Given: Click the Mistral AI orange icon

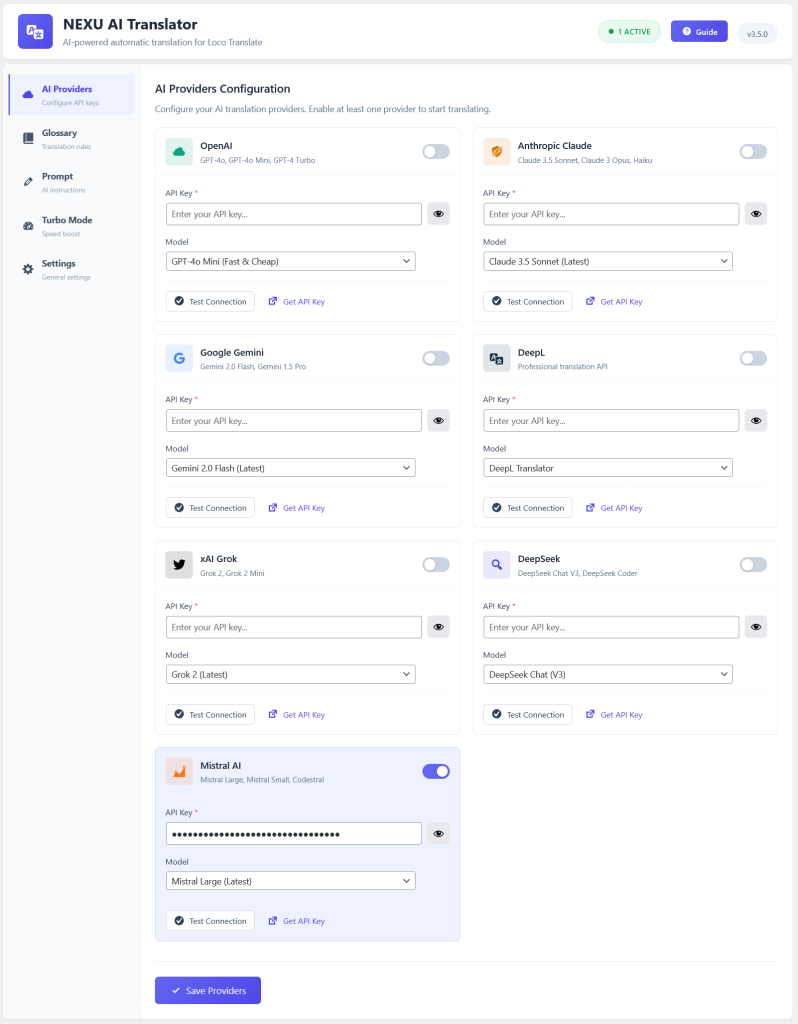Looking at the screenshot, I should [179, 771].
